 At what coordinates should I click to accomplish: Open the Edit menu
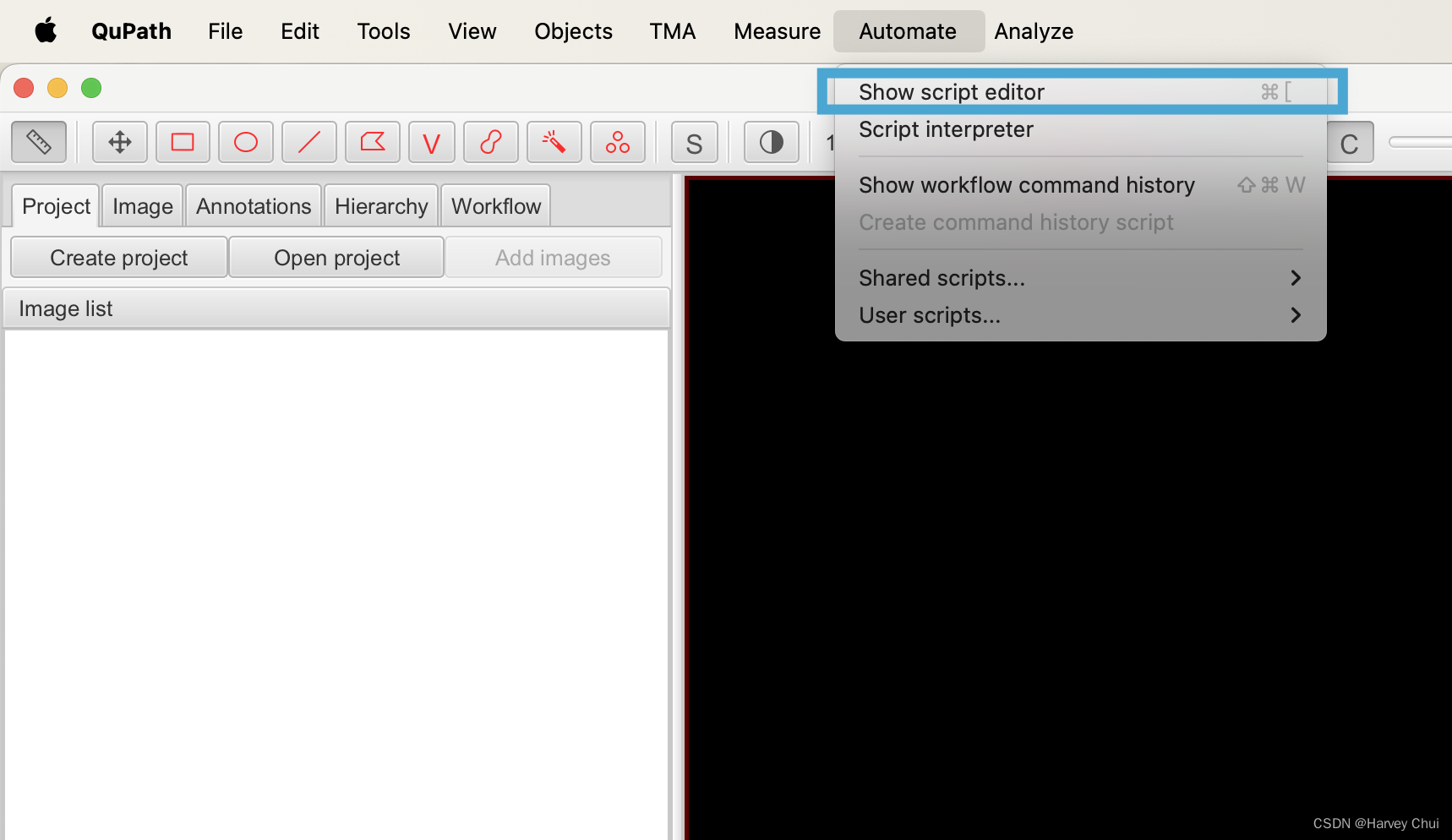click(300, 31)
